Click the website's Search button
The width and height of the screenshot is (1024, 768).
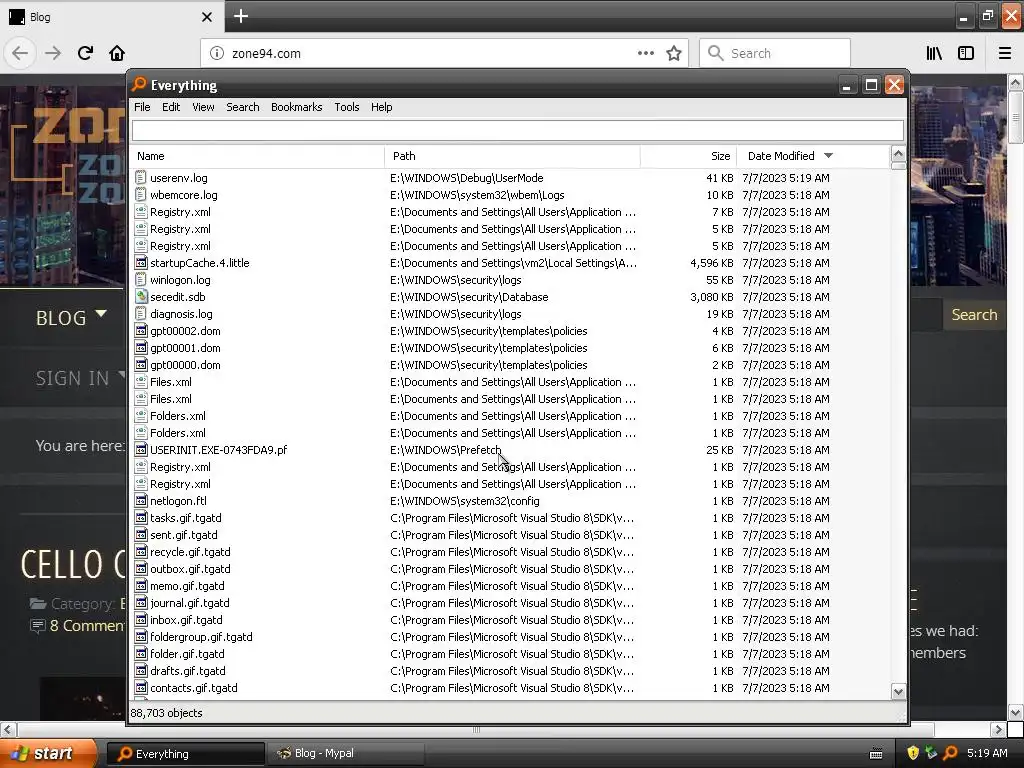[x=974, y=315]
